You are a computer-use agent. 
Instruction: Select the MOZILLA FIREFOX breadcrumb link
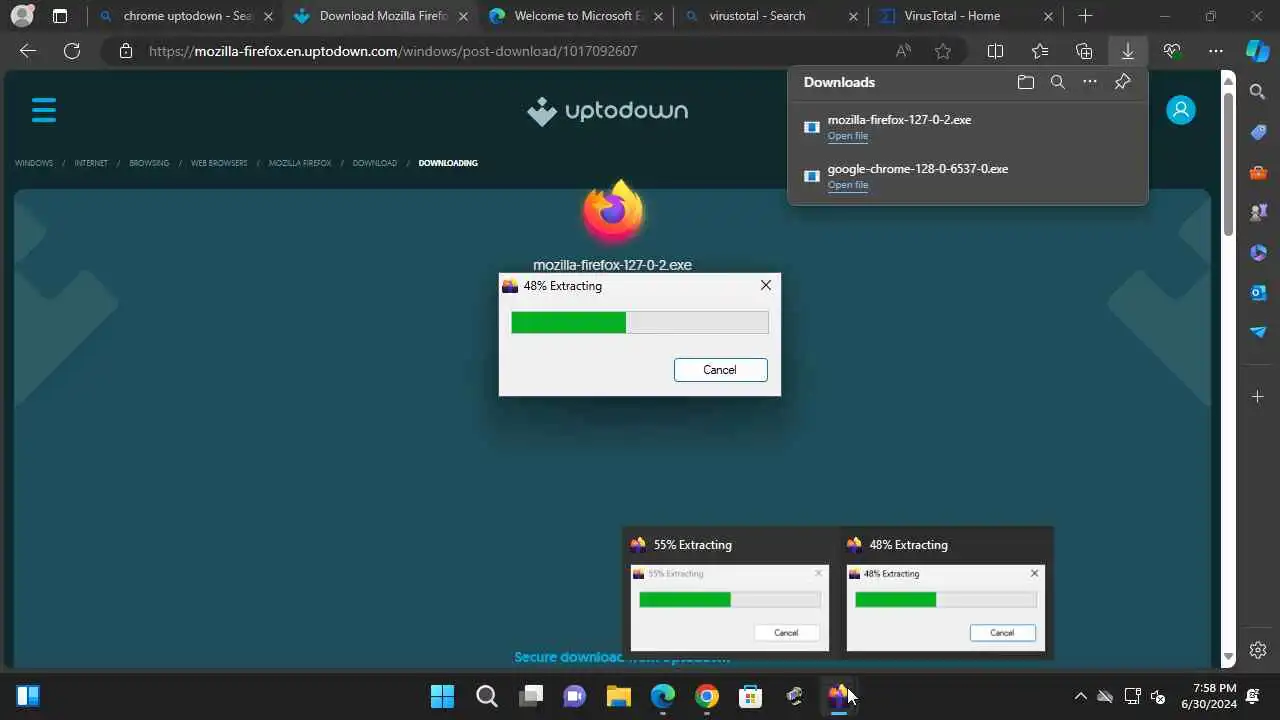pyautogui.click(x=300, y=163)
